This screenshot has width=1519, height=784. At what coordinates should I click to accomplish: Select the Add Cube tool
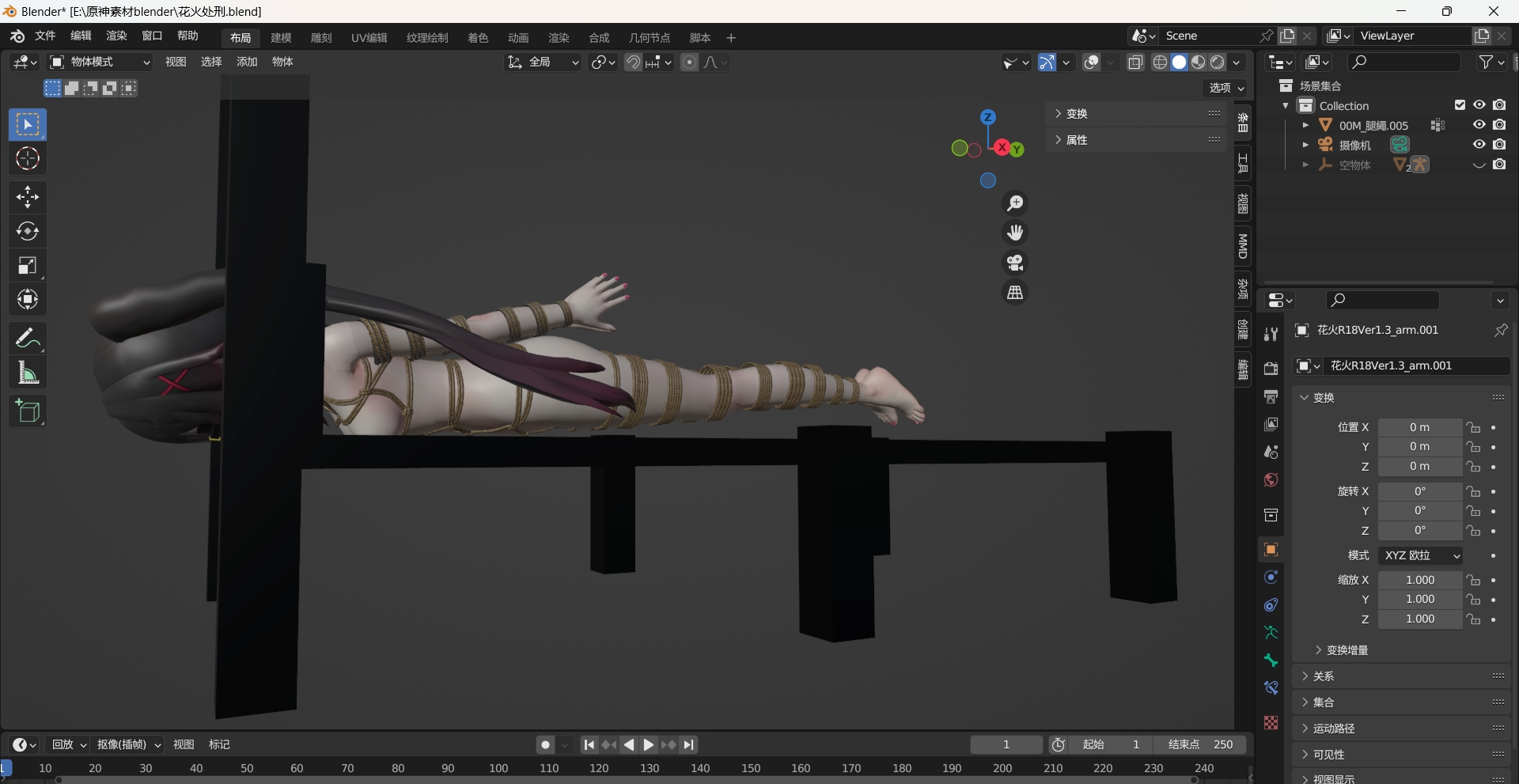pos(28,411)
